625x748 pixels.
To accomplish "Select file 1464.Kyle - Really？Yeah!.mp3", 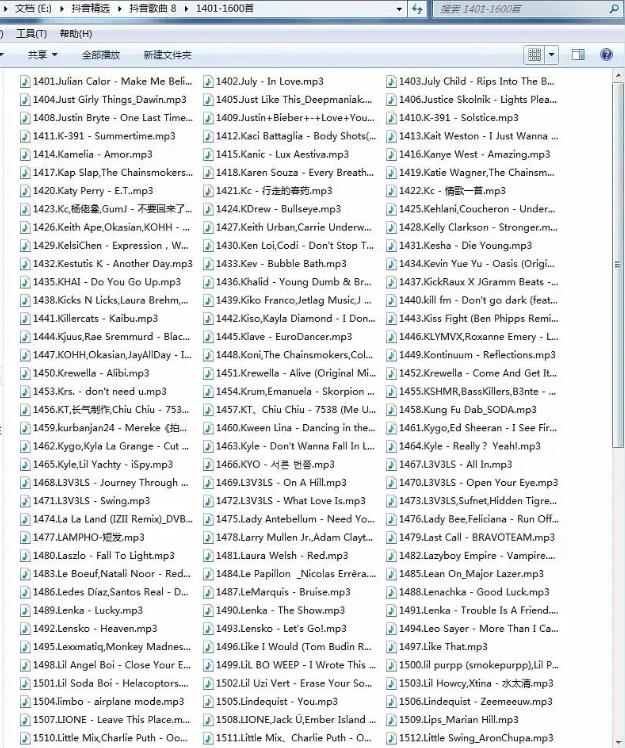I will tap(464, 447).
